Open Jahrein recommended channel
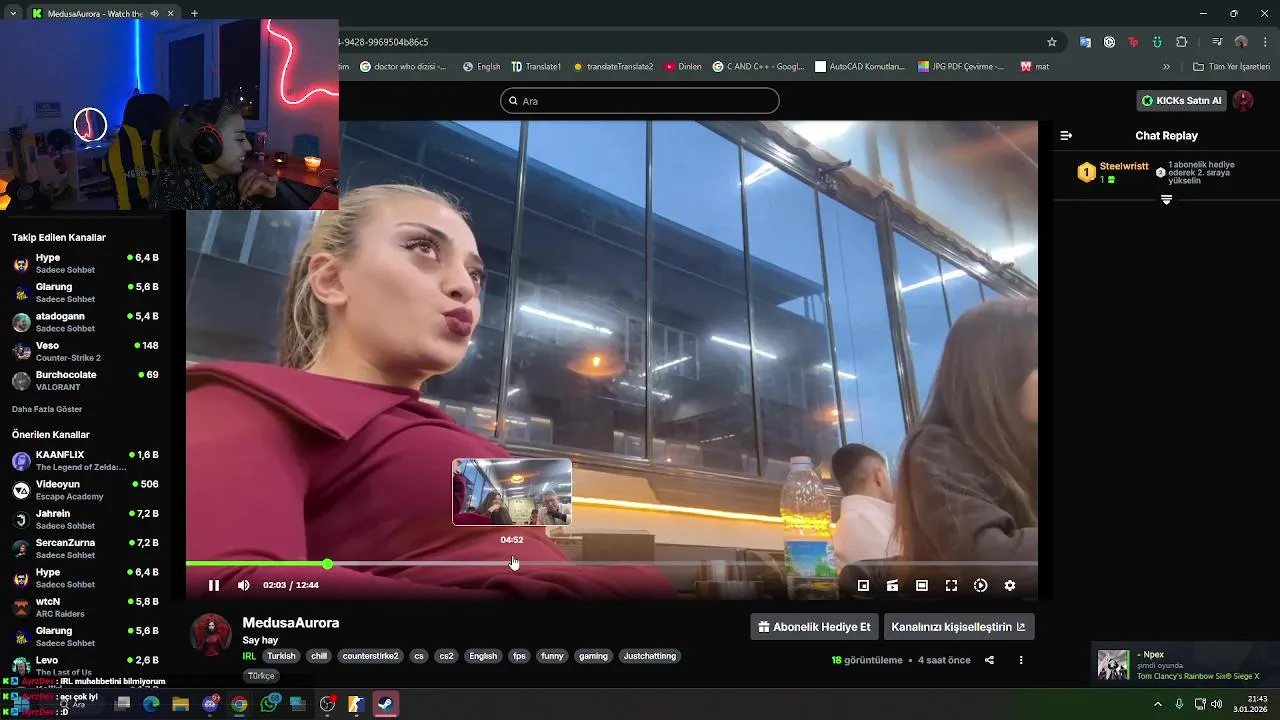The width and height of the screenshot is (1280, 720). 85,519
